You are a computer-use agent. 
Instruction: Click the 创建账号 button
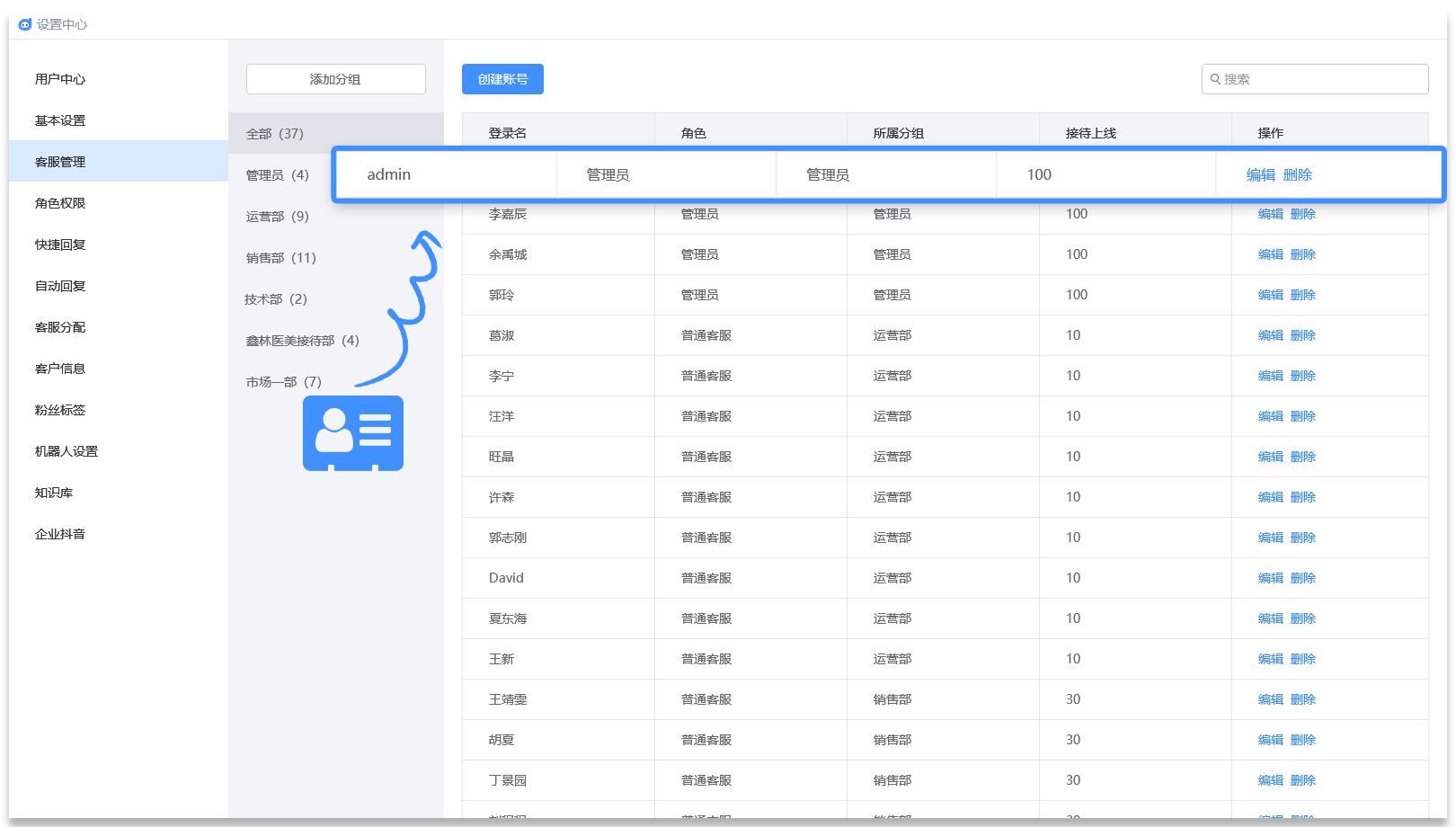coord(502,79)
